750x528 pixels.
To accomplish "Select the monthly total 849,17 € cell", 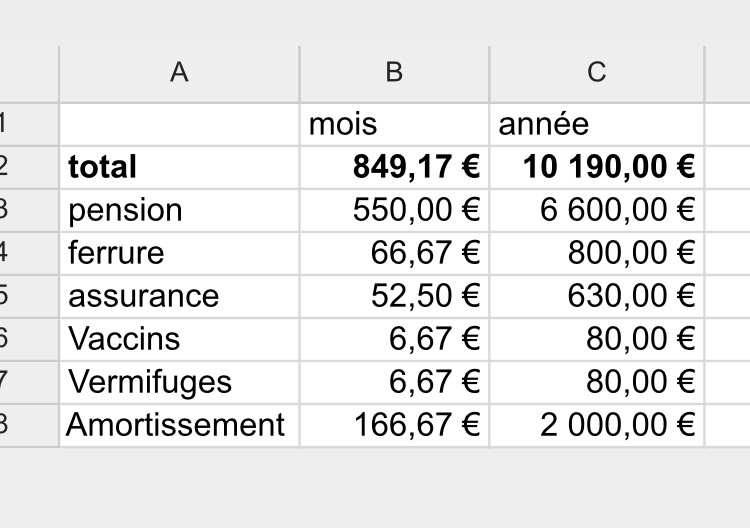I will [x=394, y=167].
